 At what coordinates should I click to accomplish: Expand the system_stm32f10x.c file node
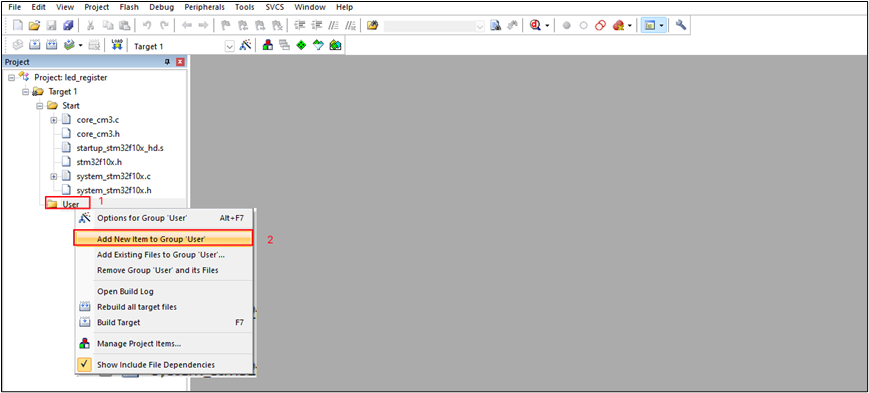[54, 176]
